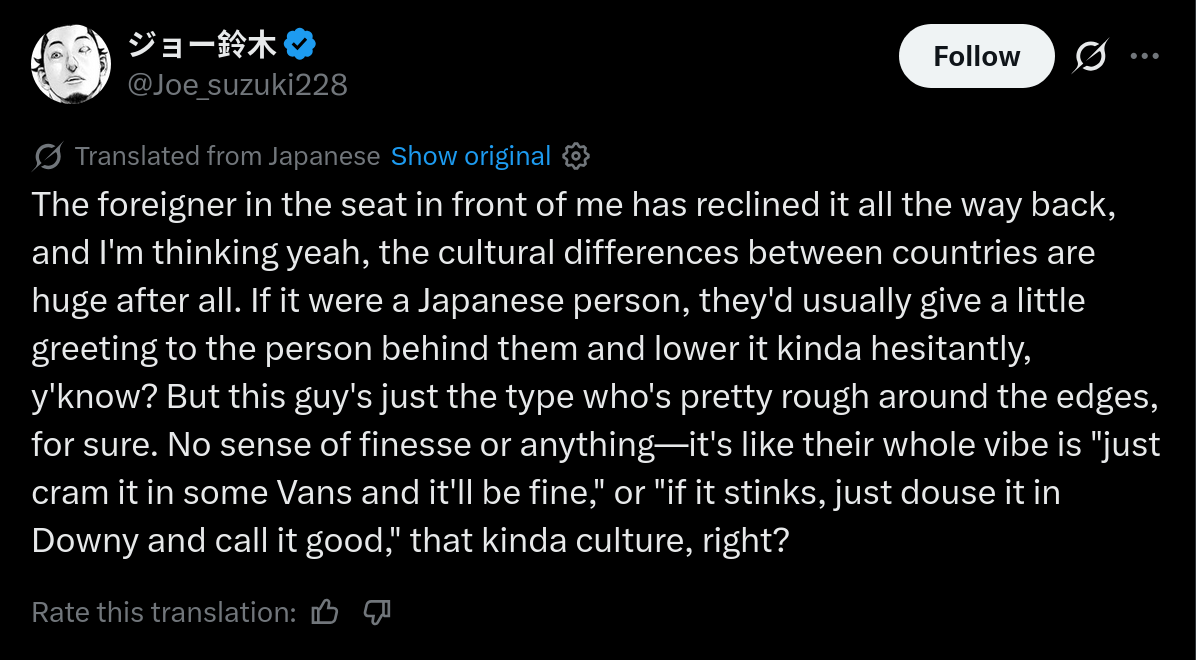Open the @Joe_suzuki228 handle

(x=237, y=86)
